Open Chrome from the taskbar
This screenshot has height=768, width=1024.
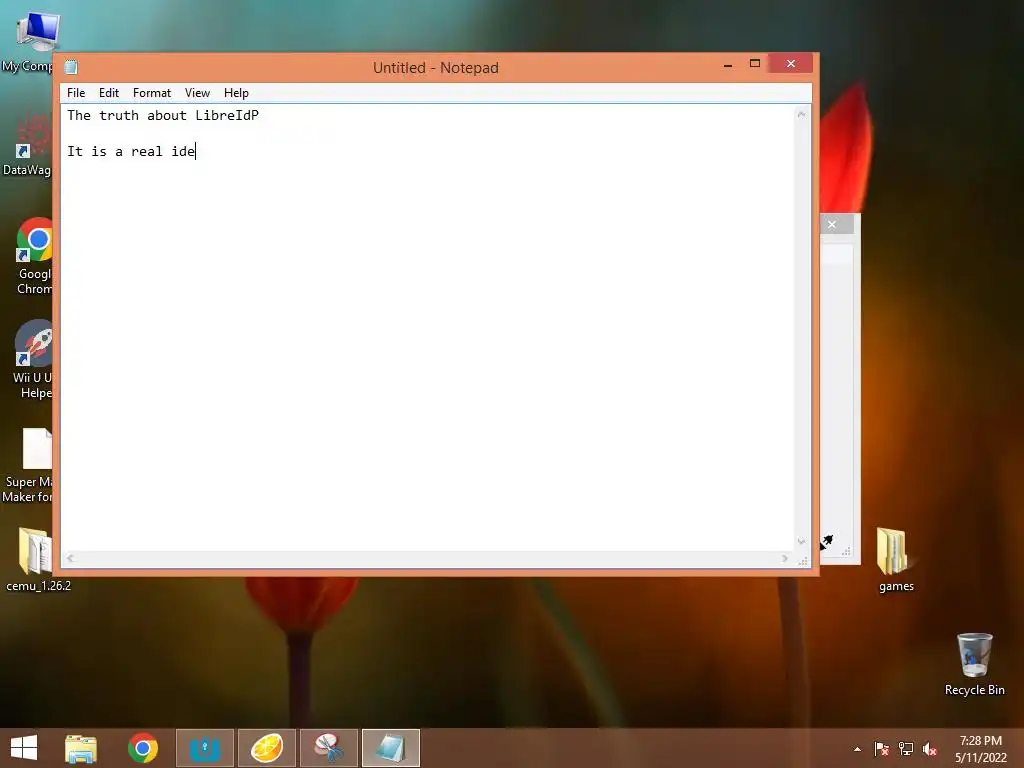pyautogui.click(x=143, y=748)
